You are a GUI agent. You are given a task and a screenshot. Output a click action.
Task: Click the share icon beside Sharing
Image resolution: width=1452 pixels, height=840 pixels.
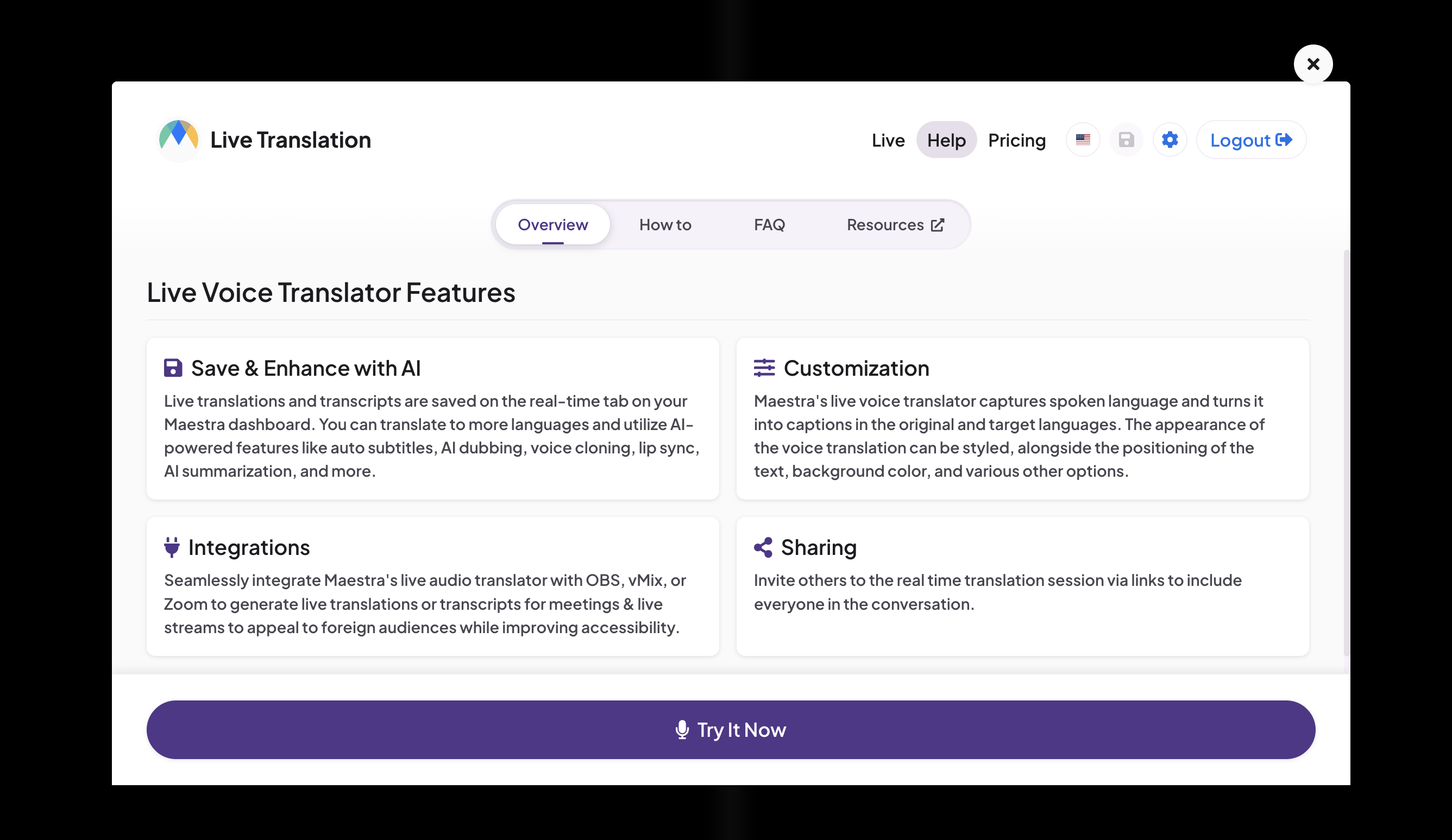[763, 547]
